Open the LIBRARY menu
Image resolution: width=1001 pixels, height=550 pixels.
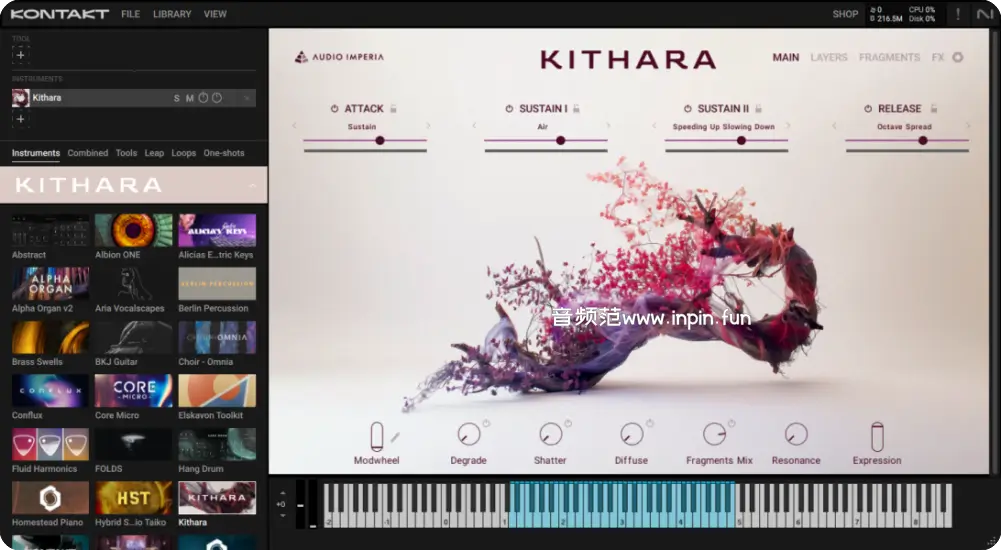[x=172, y=13]
